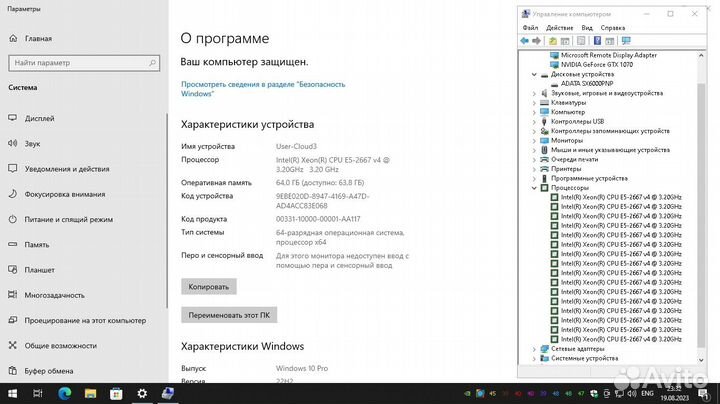Select the Очереди печати tree item
720x404 pixels.
pos(574,159)
